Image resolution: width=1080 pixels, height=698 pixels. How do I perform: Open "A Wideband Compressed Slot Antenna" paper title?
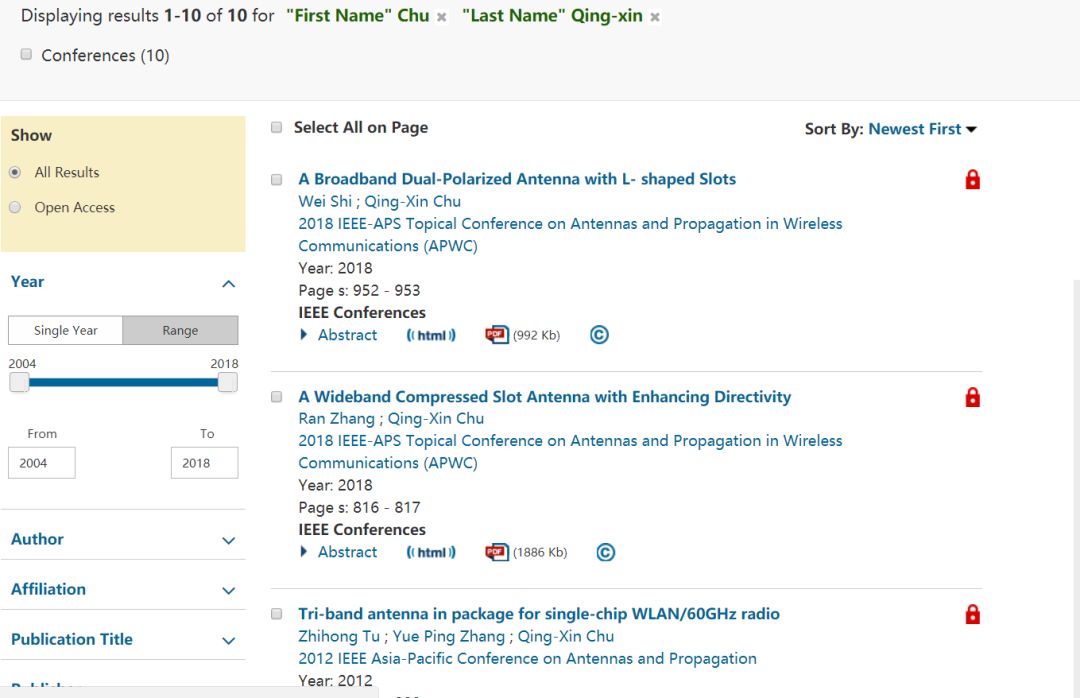pos(544,397)
